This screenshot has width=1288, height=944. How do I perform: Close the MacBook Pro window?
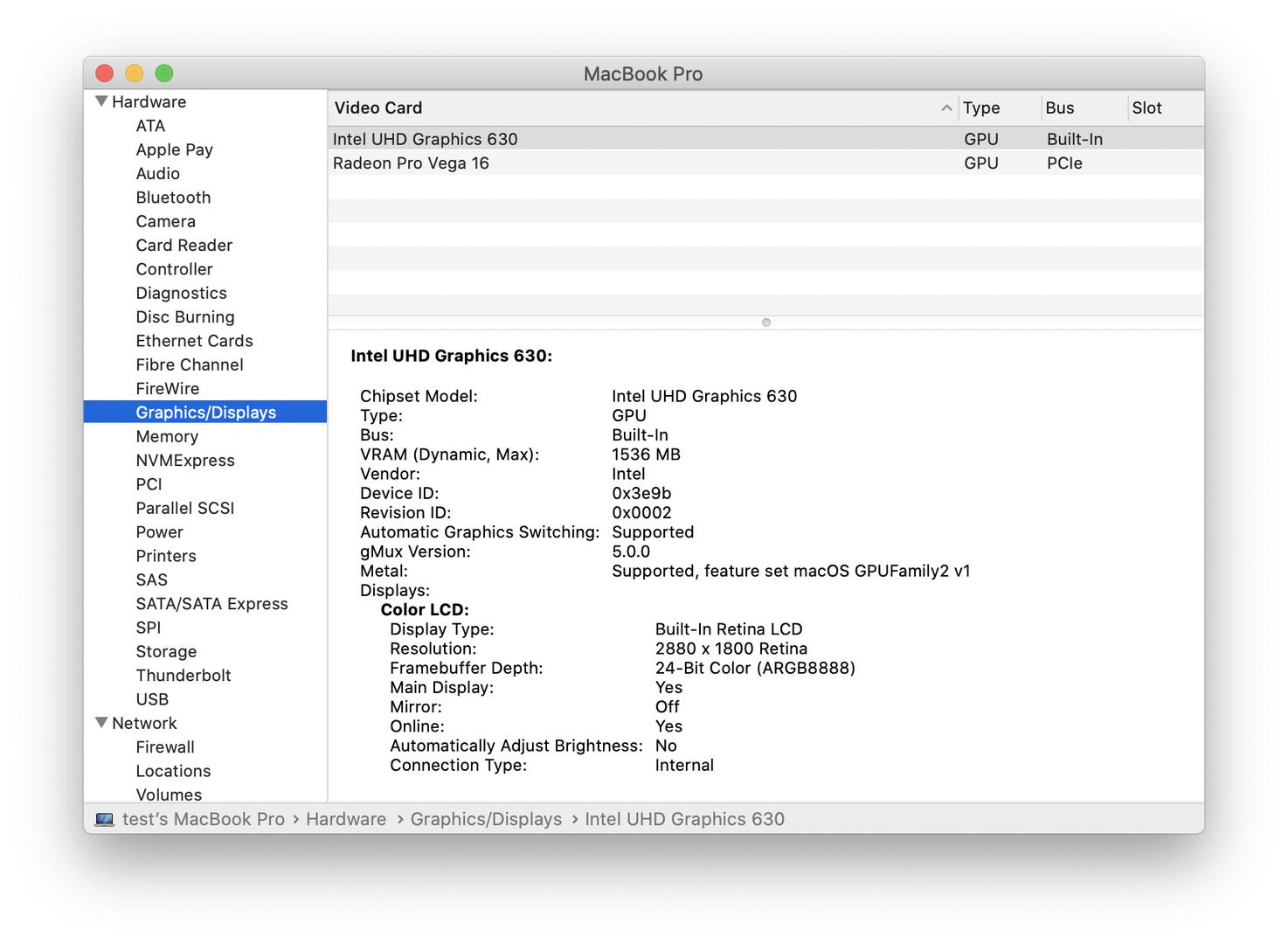(x=105, y=73)
